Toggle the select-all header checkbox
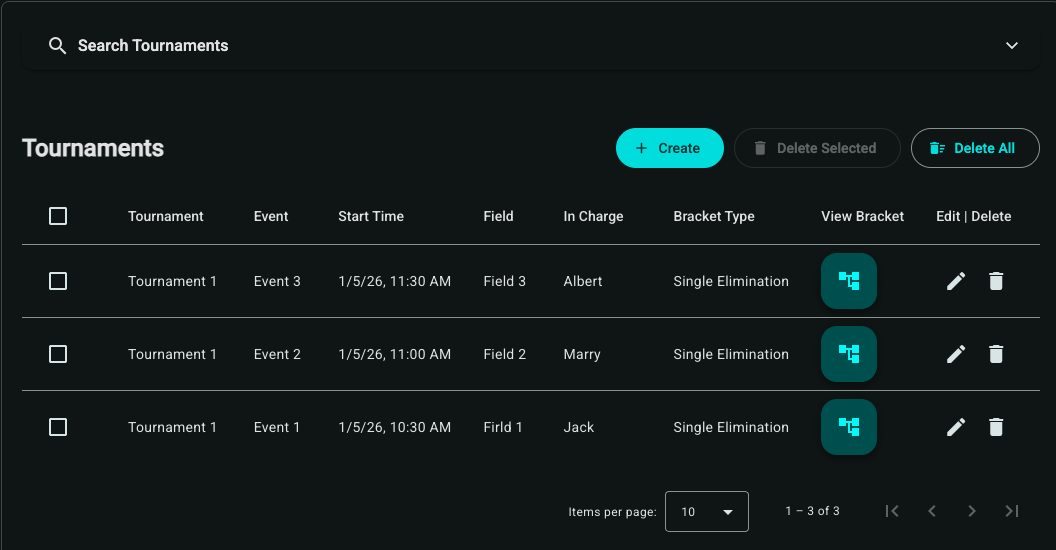Viewport: 1056px width, 550px height. coord(58,216)
